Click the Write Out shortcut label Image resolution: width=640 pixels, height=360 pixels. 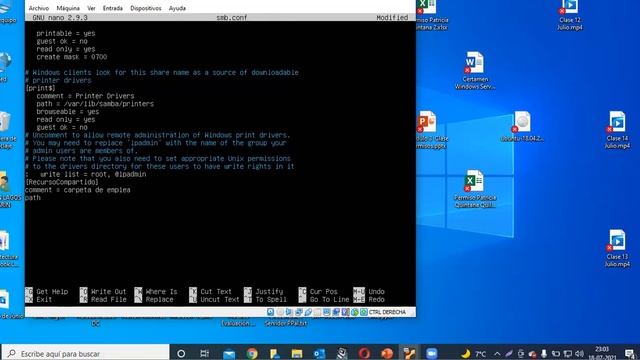coord(108,291)
